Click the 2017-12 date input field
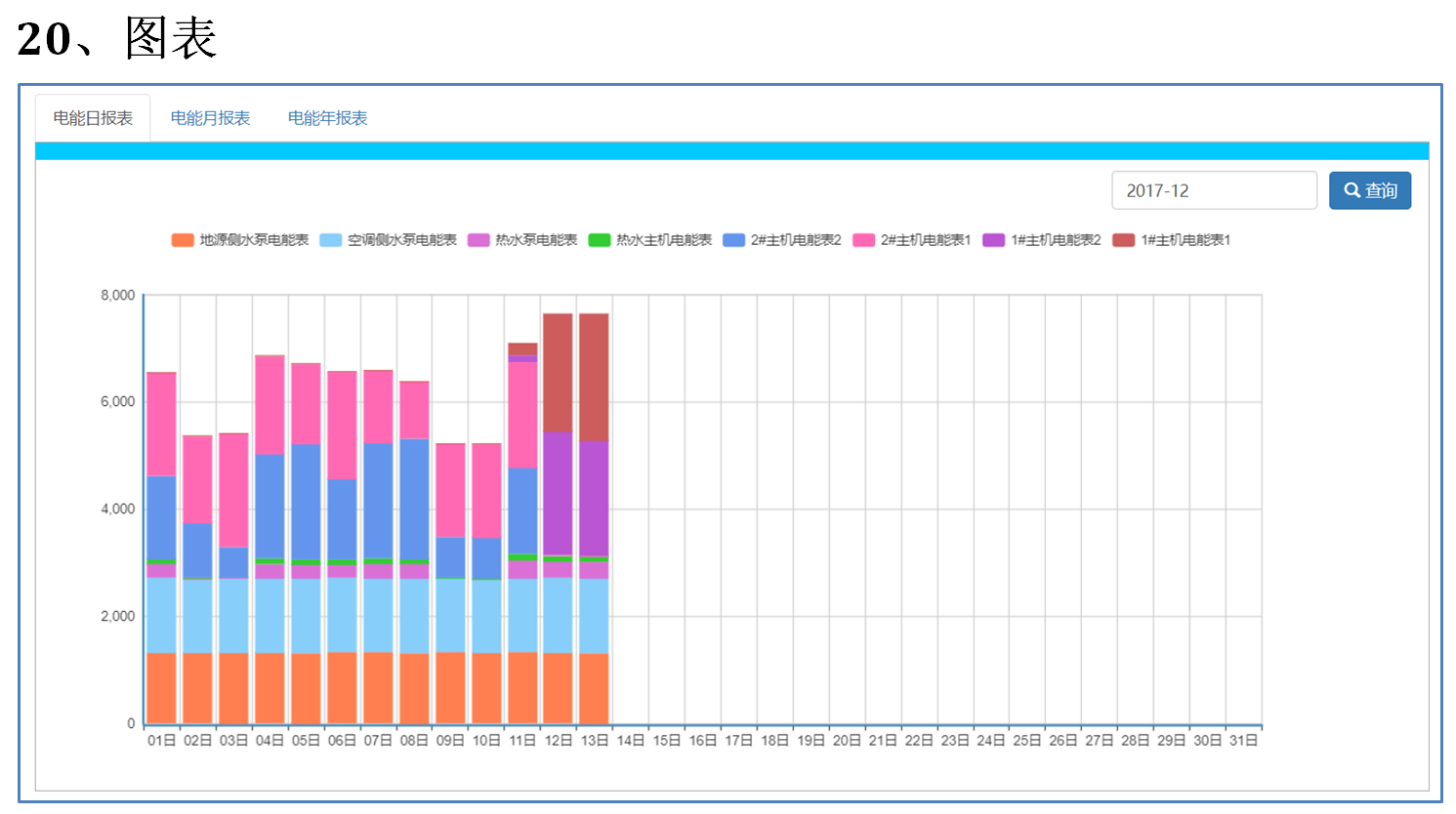 [1214, 190]
